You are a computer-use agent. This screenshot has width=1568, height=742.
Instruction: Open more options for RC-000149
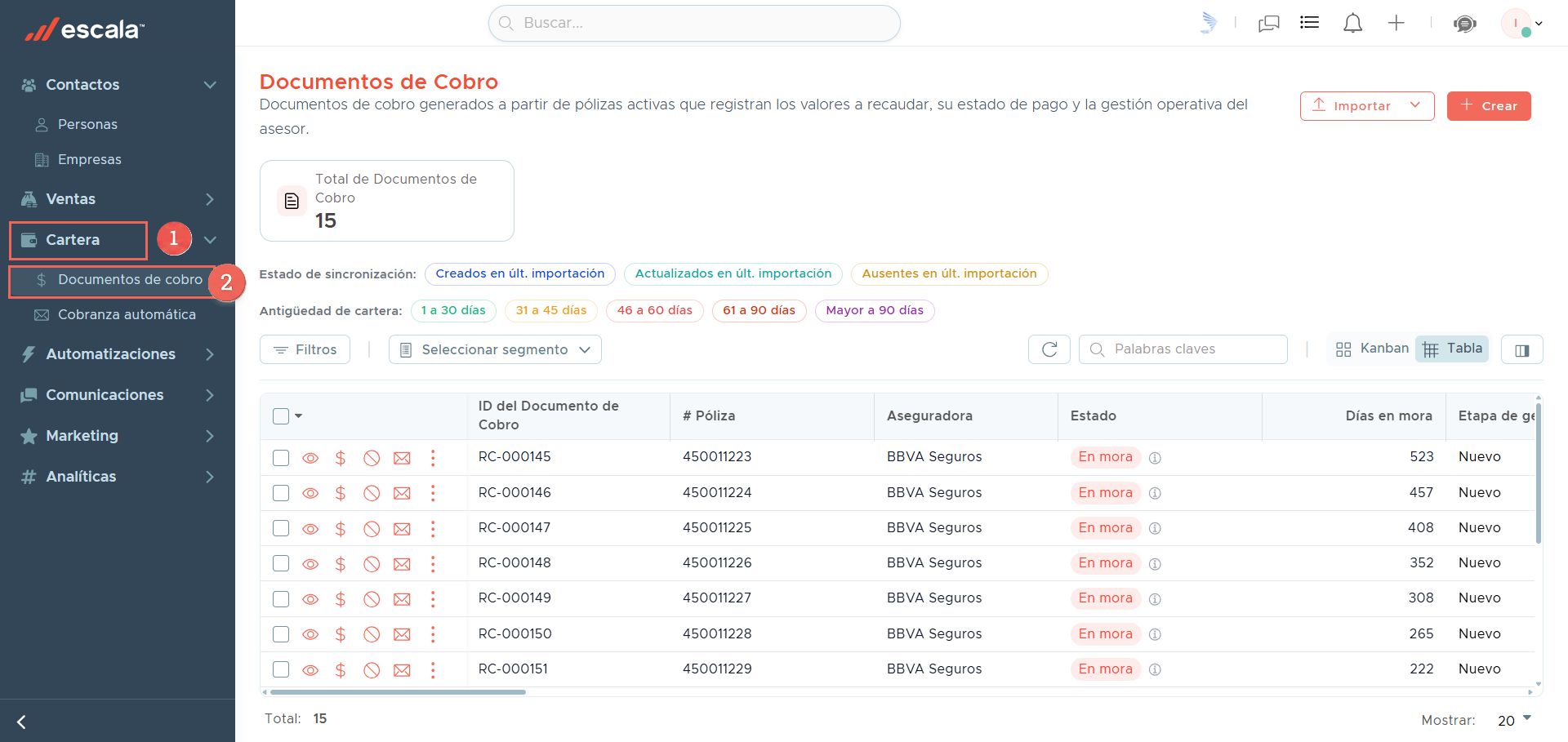433,599
